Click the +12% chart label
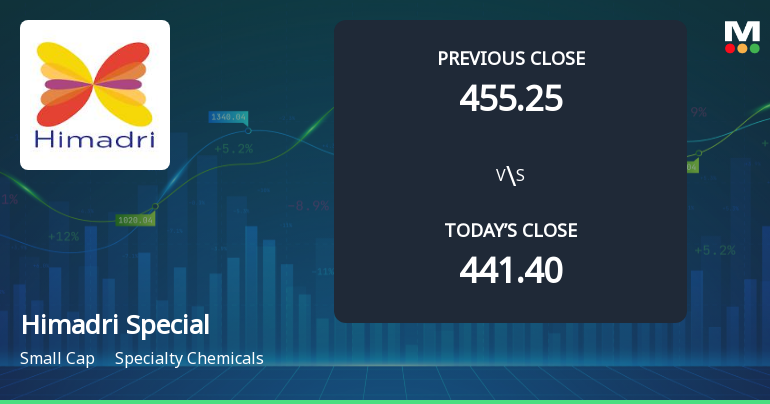This screenshot has width=770, height=404. tap(63, 237)
